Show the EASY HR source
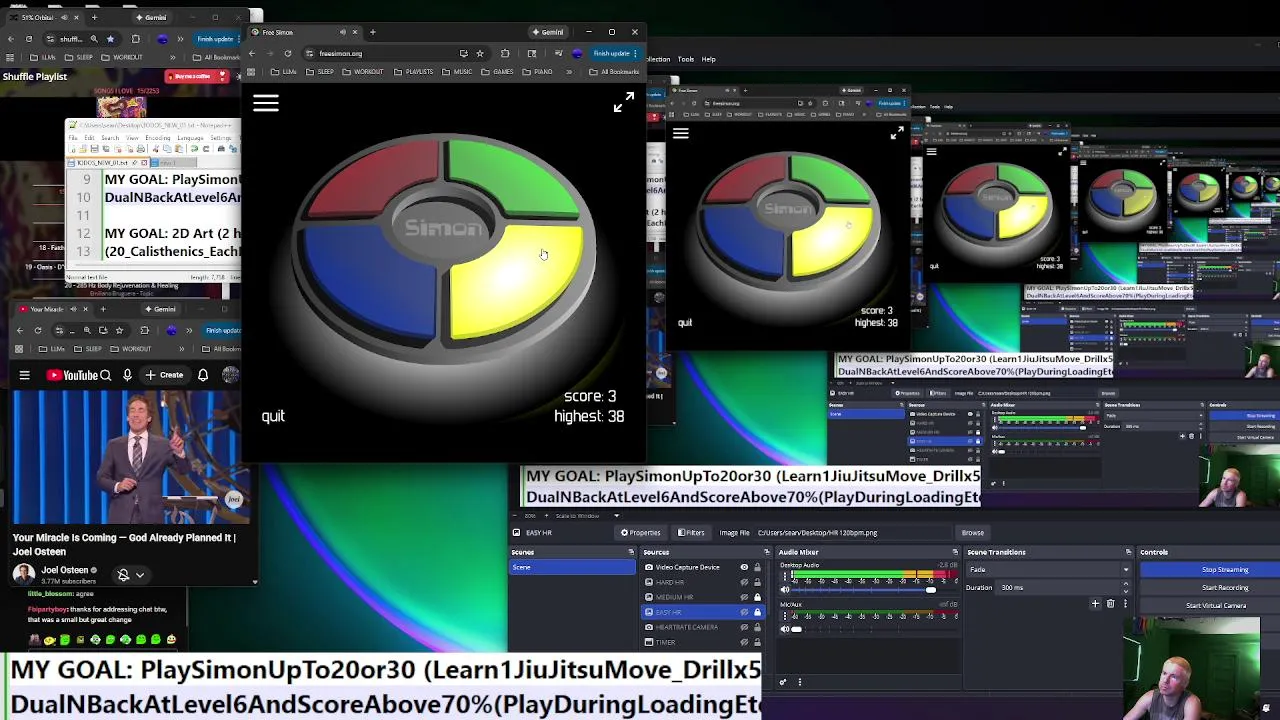The width and height of the screenshot is (1280, 720). pyautogui.click(x=744, y=612)
